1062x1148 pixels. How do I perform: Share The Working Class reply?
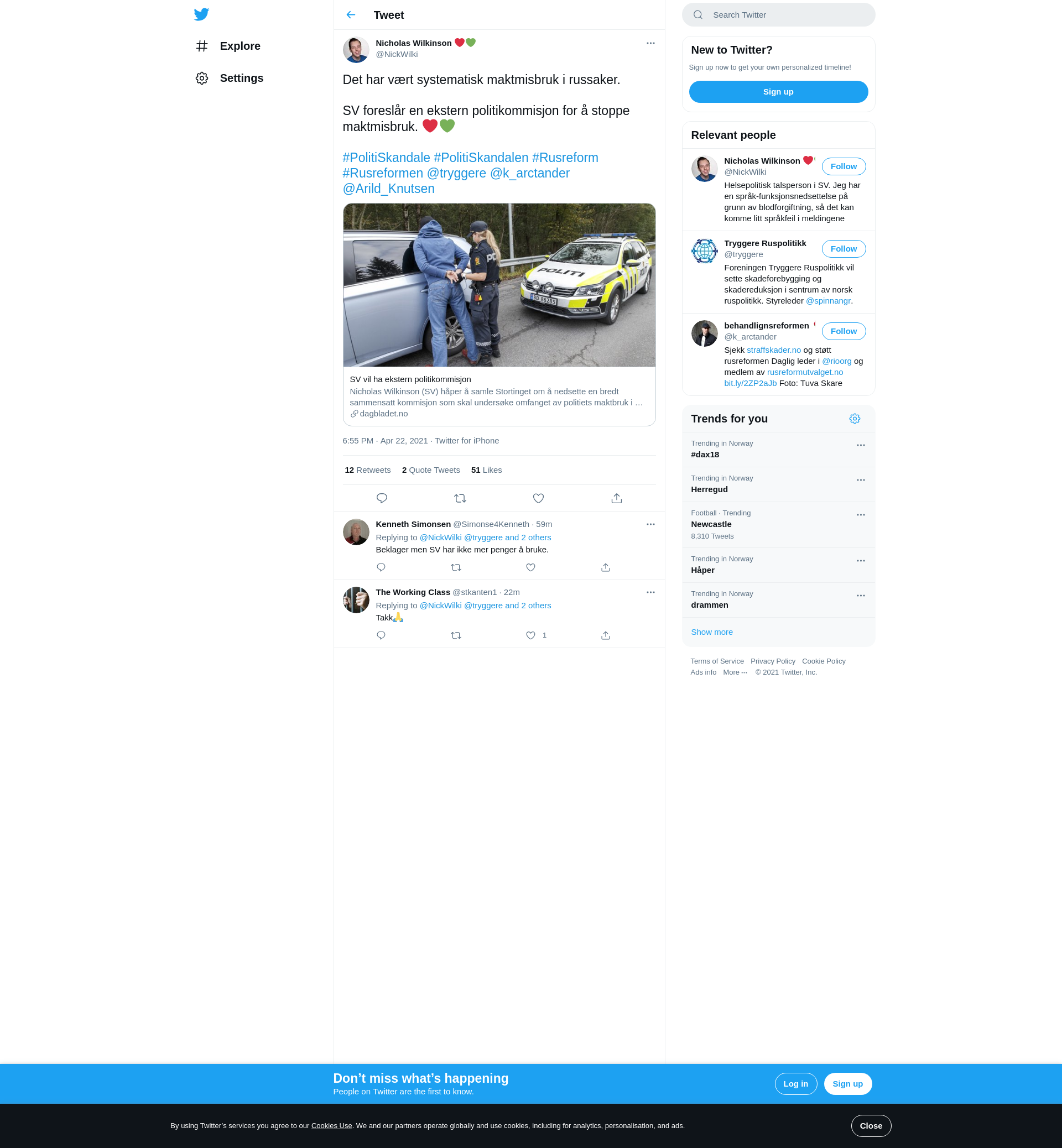[605, 635]
